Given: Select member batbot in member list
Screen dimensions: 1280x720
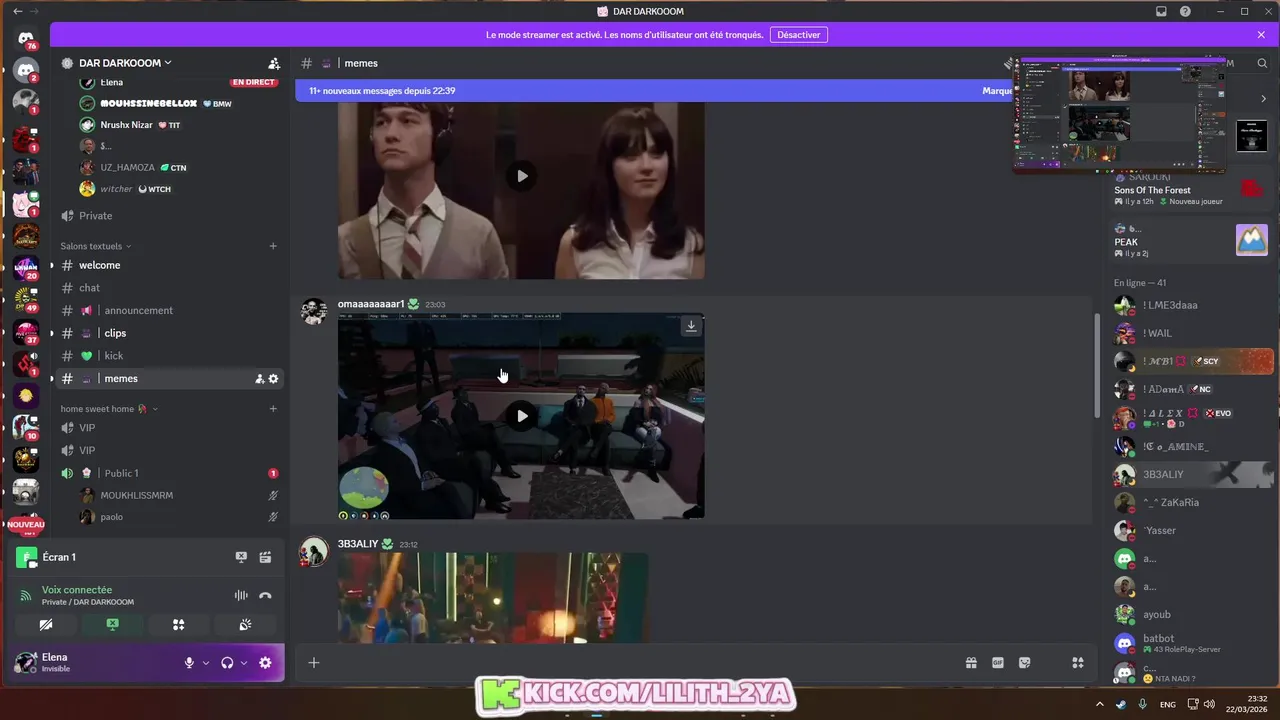Looking at the screenshot, I should (x=1193, y=643).
